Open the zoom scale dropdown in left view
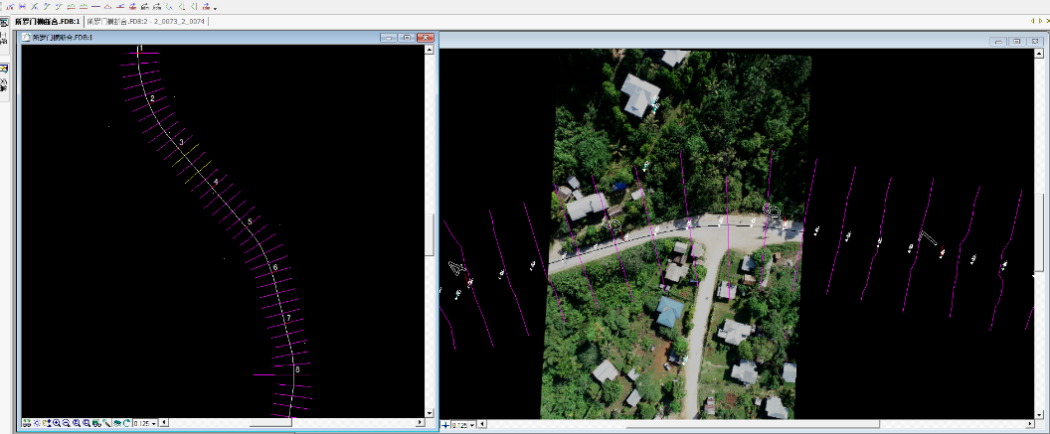The width and height of the screenshot is (1050, 434). coord(154,423)
